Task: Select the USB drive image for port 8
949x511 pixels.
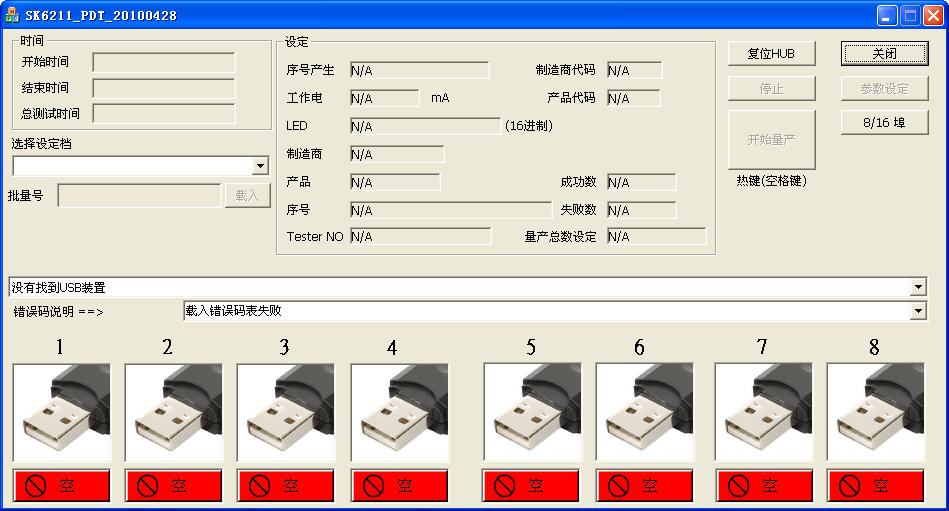Action: pos(875,412)
